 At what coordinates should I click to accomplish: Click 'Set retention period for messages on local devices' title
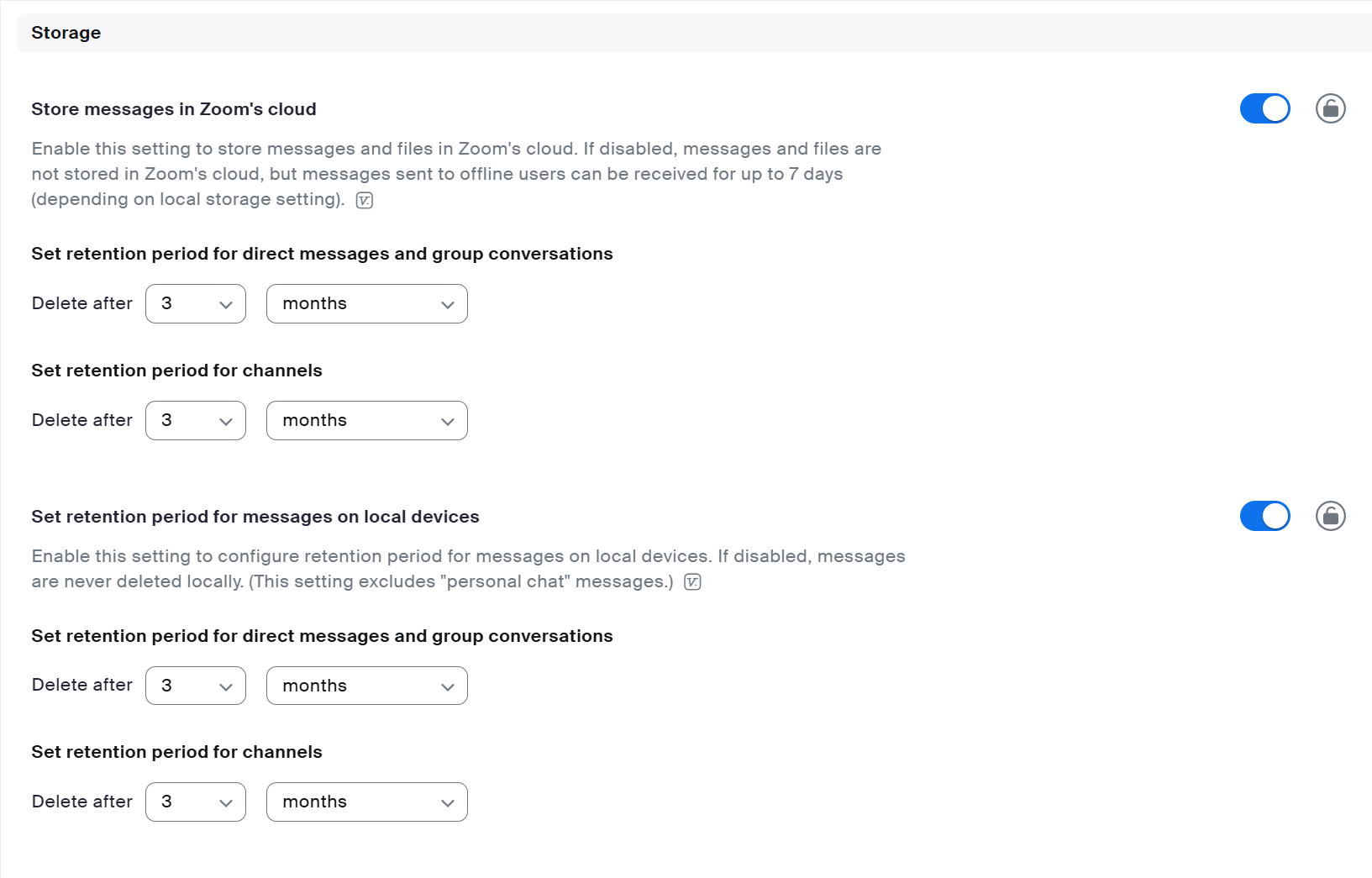click(x=255, y=517)
